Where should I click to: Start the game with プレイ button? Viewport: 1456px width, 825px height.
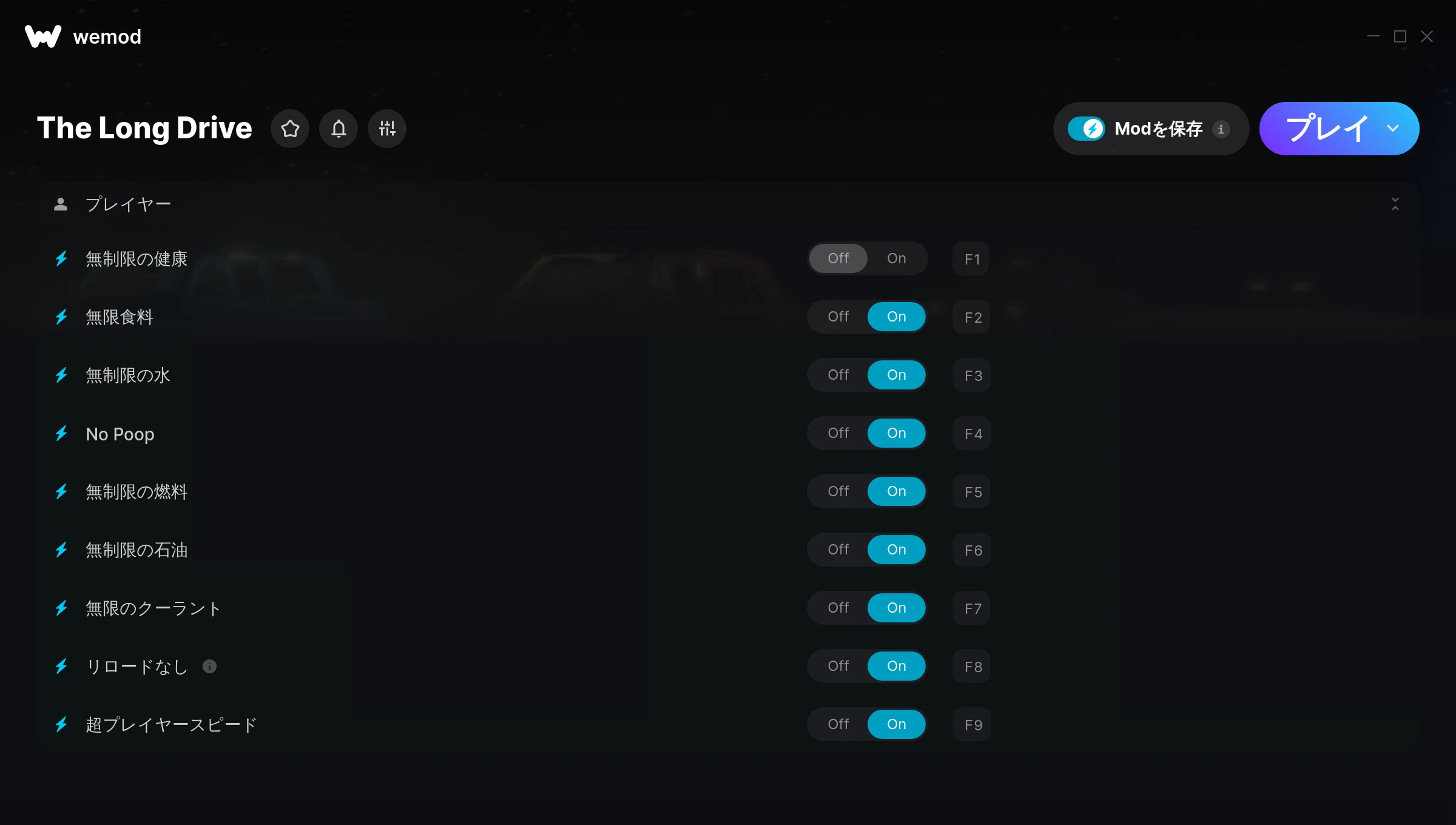1327,129
